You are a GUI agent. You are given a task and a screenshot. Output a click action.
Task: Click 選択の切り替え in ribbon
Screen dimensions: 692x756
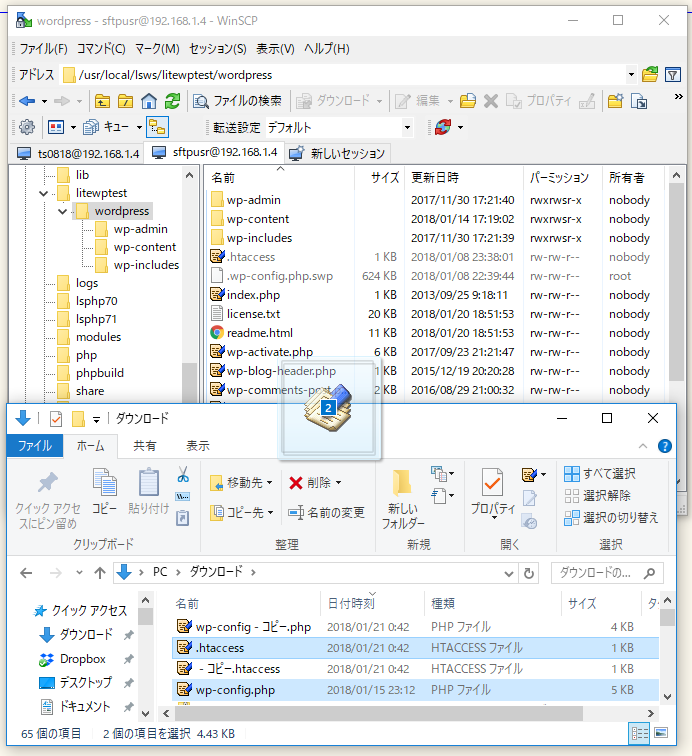(x=611, y=517)
